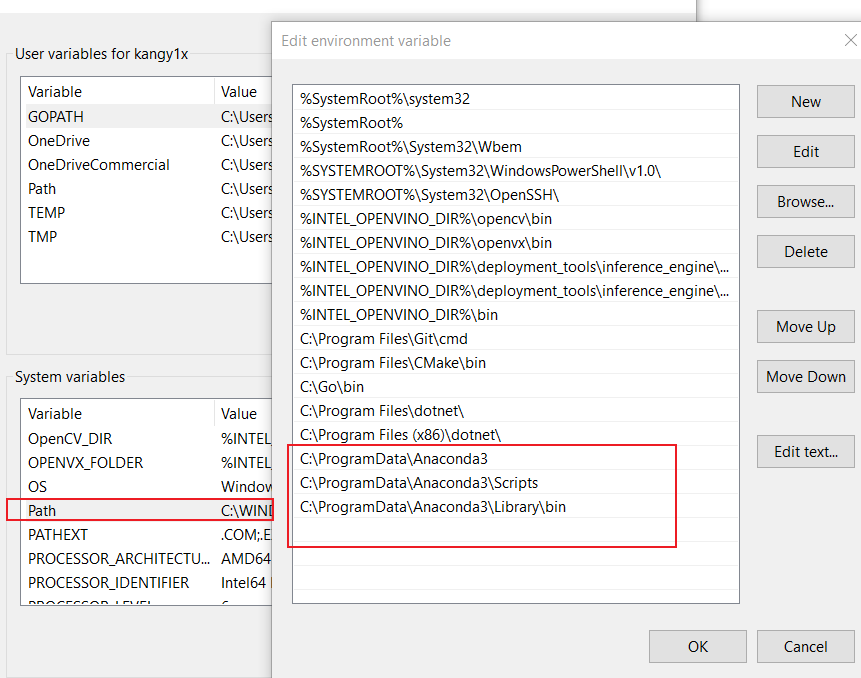Select the C:\Program Files\Git\cmd entry
Image resolution: width=861 pixels, height=678 pixels.
coord(516,339)
